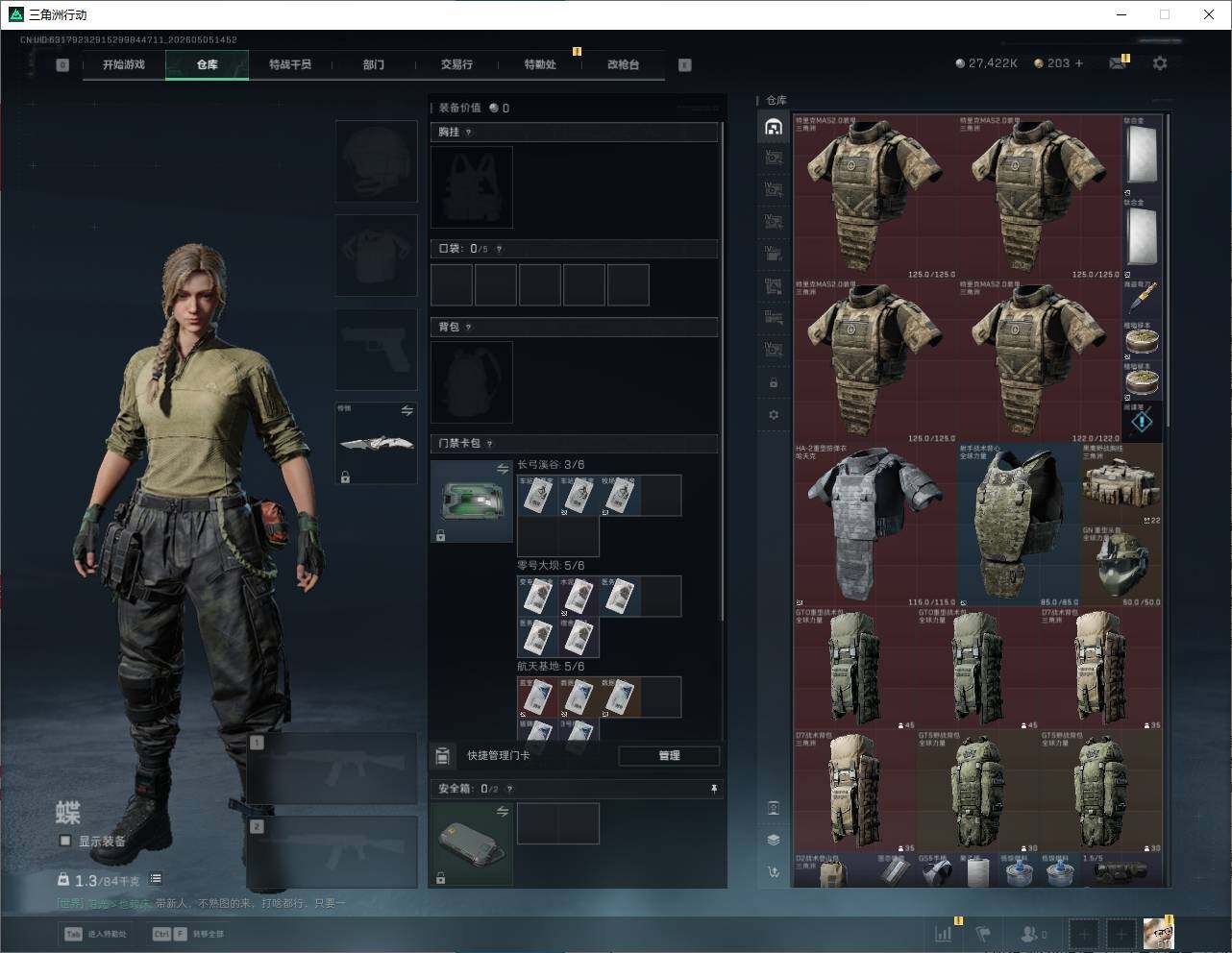Screen dimensions: 1232x953
Task: Select the empty body armor slot
Action: (x=377, y=255)
